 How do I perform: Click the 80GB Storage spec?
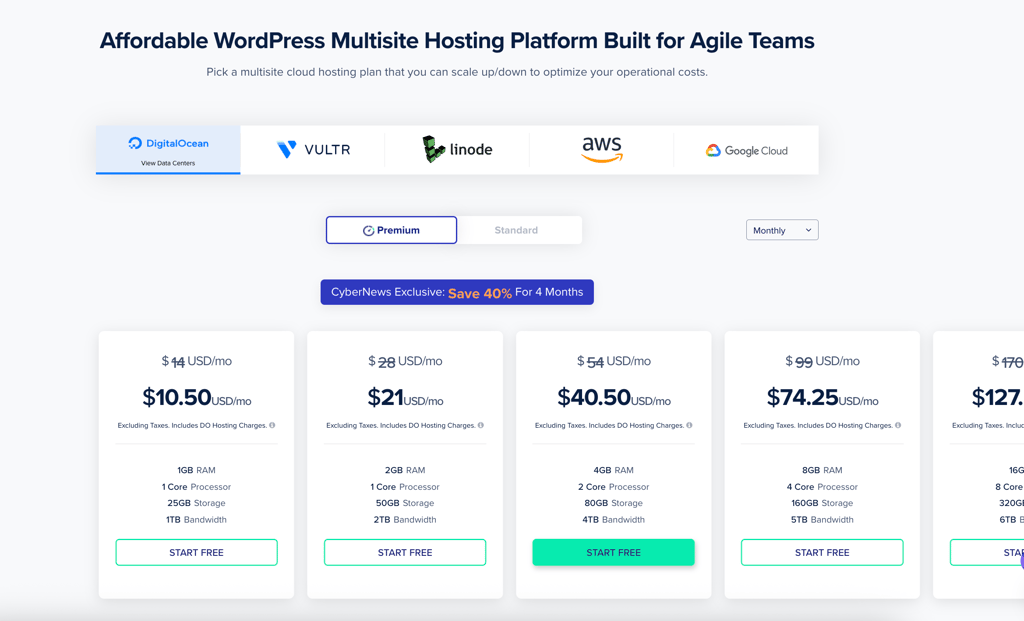[613, 503]
